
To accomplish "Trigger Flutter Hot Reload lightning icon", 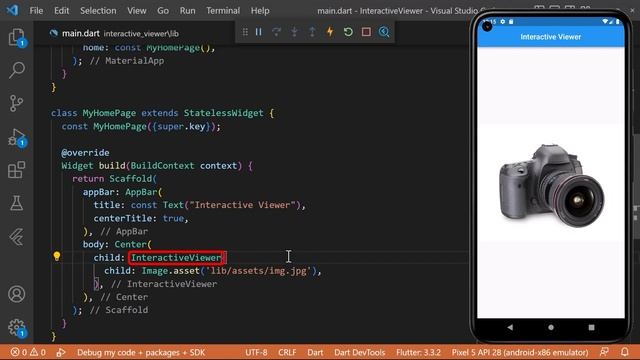I will tap(330, 32).
